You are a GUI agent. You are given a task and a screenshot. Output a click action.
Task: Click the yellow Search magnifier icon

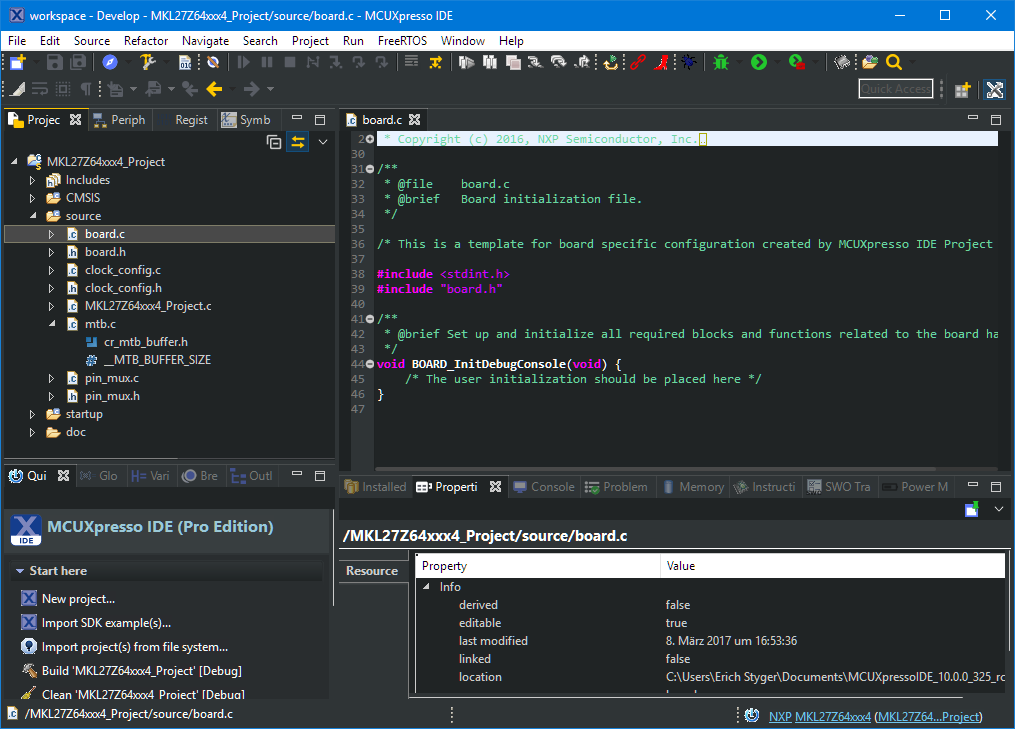[x=893, y=62]
